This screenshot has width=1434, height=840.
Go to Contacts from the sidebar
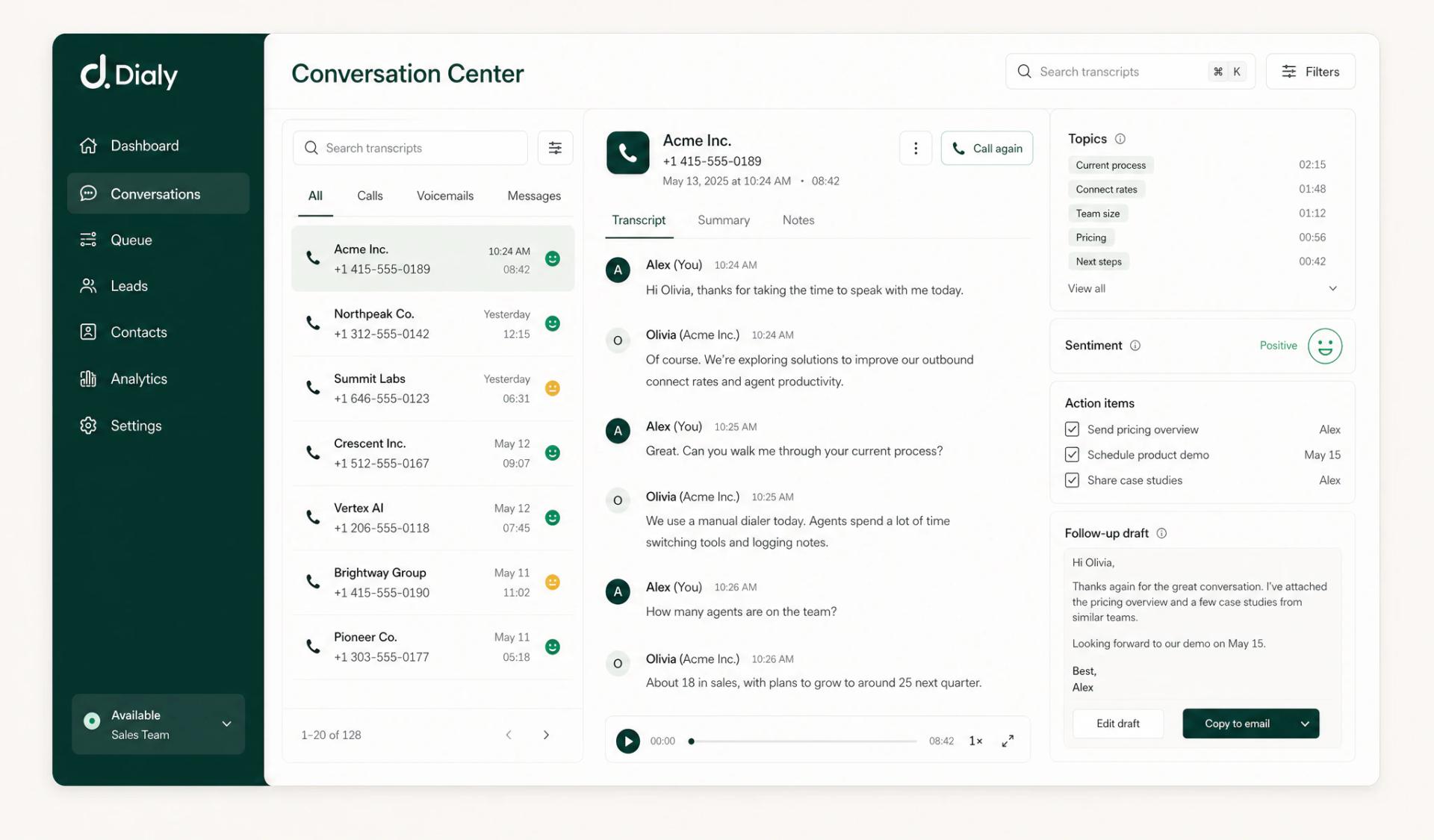139,332
